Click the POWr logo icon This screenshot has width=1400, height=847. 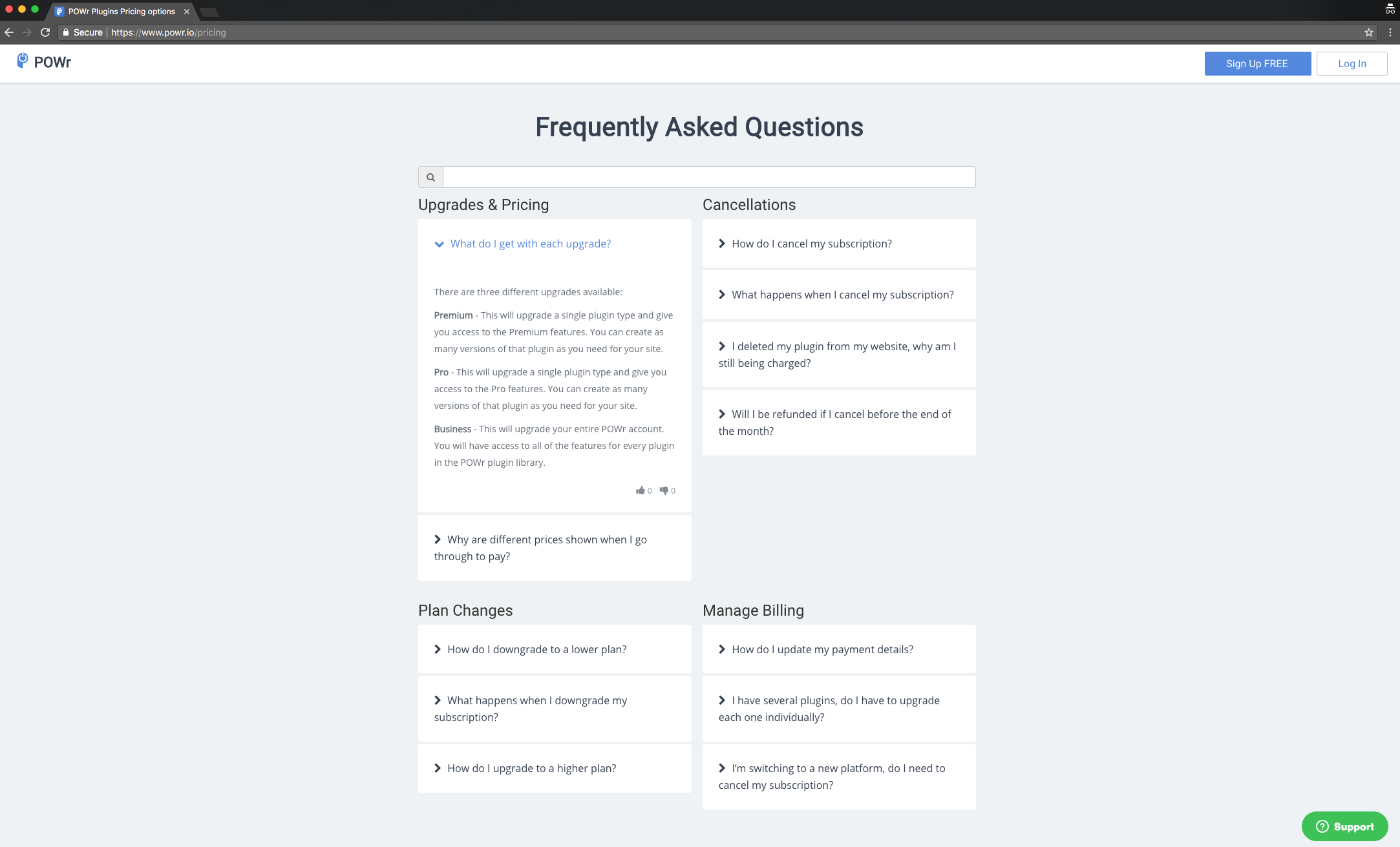tap(23, 61)
